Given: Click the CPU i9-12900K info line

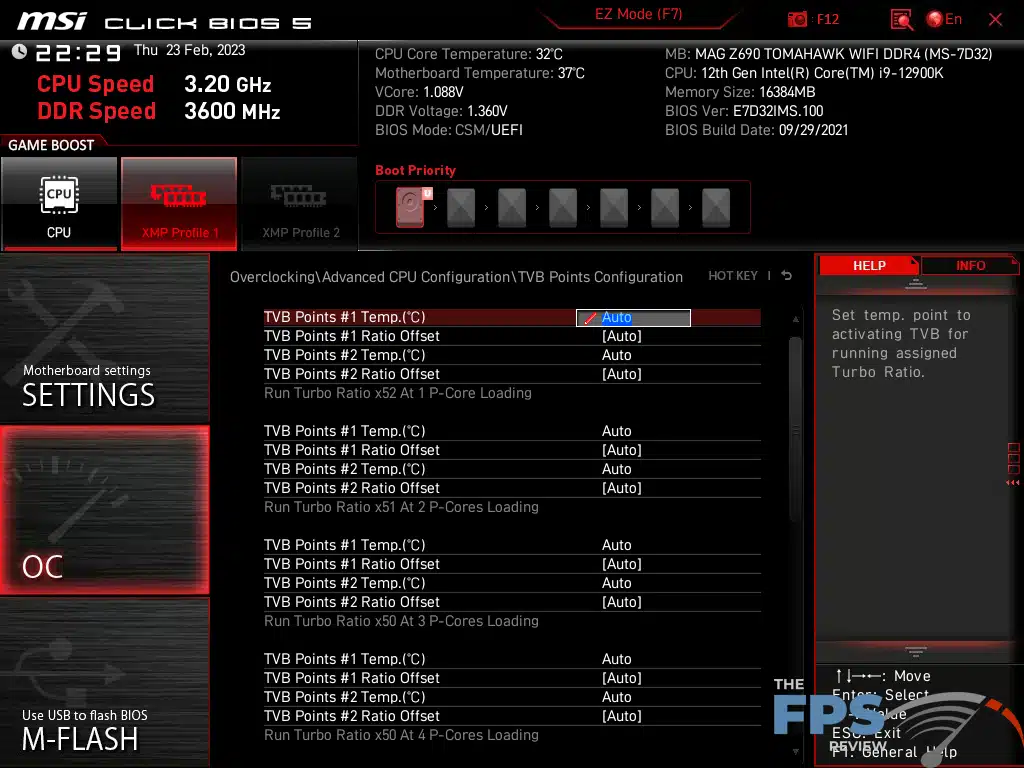Looking at the screenshot, I should 804,73.
